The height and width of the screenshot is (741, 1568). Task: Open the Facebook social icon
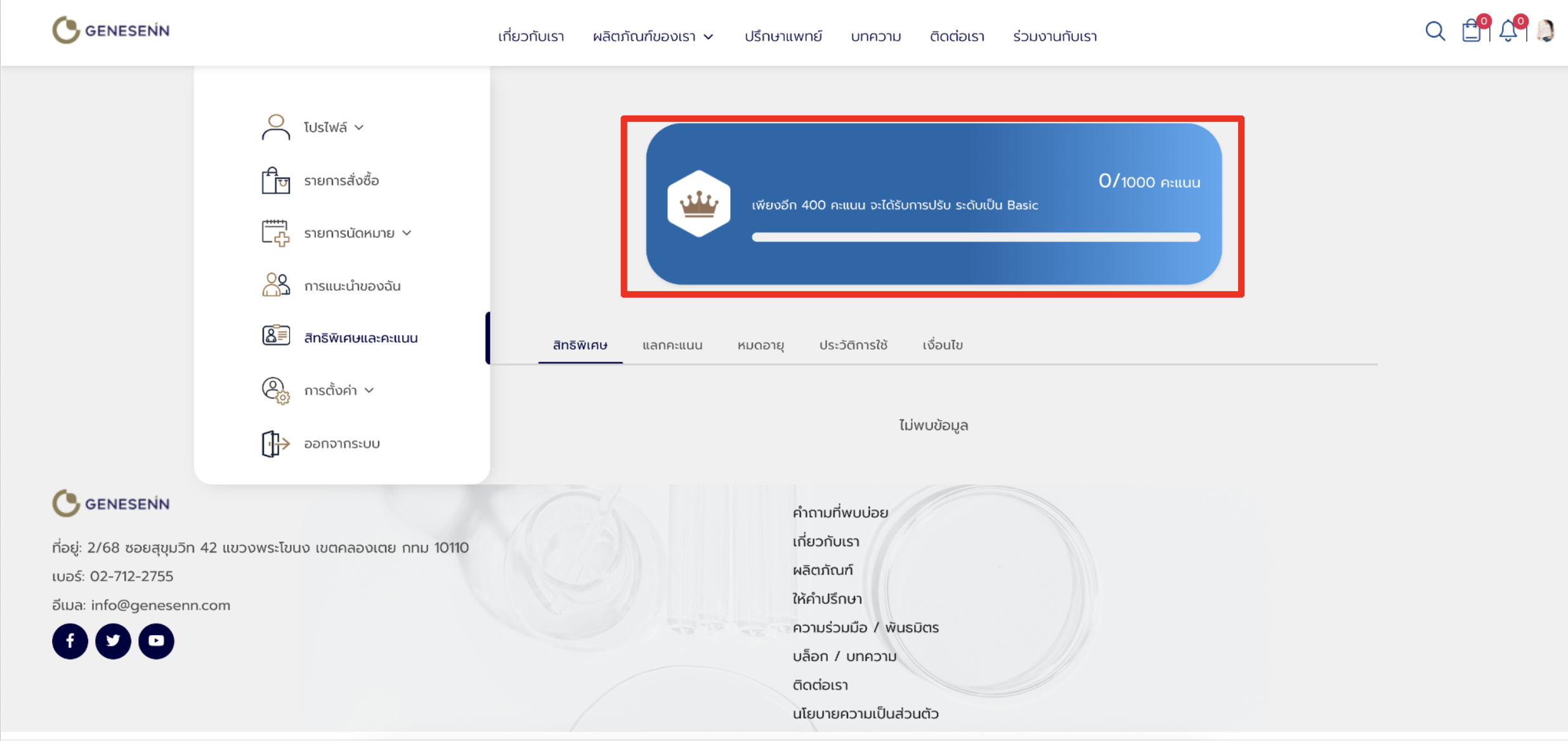click(x=70, y=641)
